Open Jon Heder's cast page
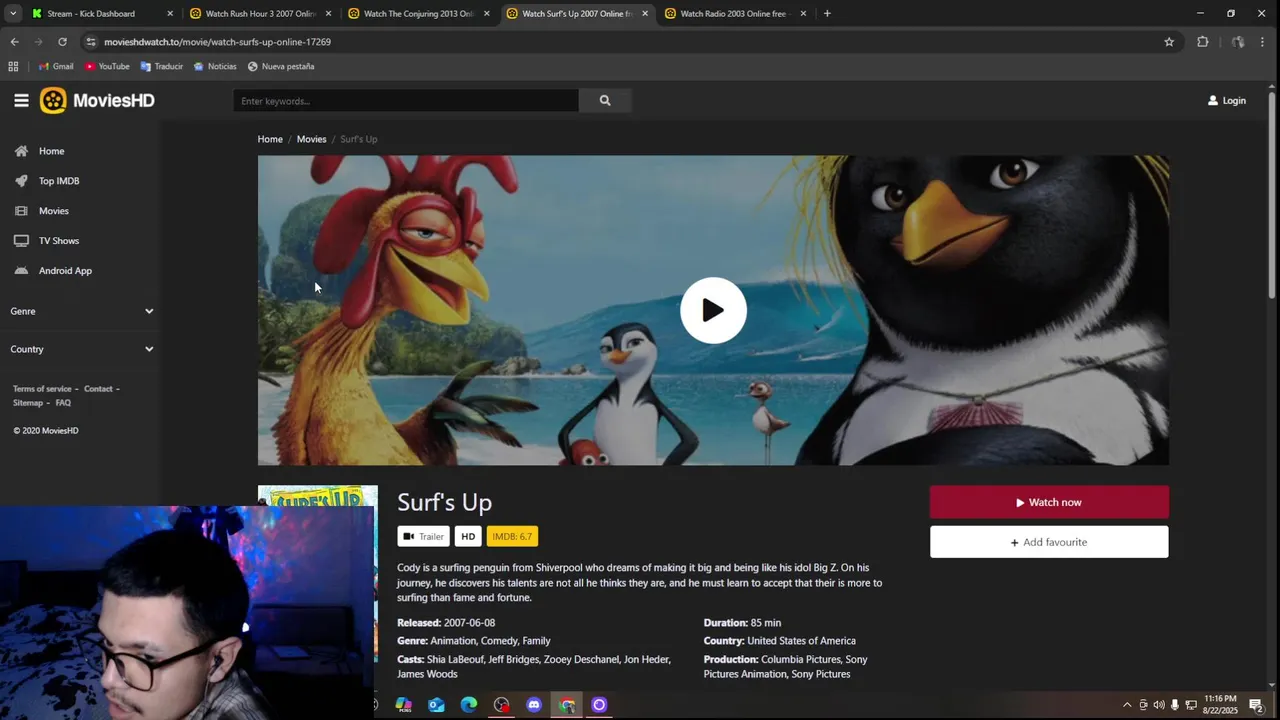The width and height of the screenshot is (1280, 720). click(647, 660)
